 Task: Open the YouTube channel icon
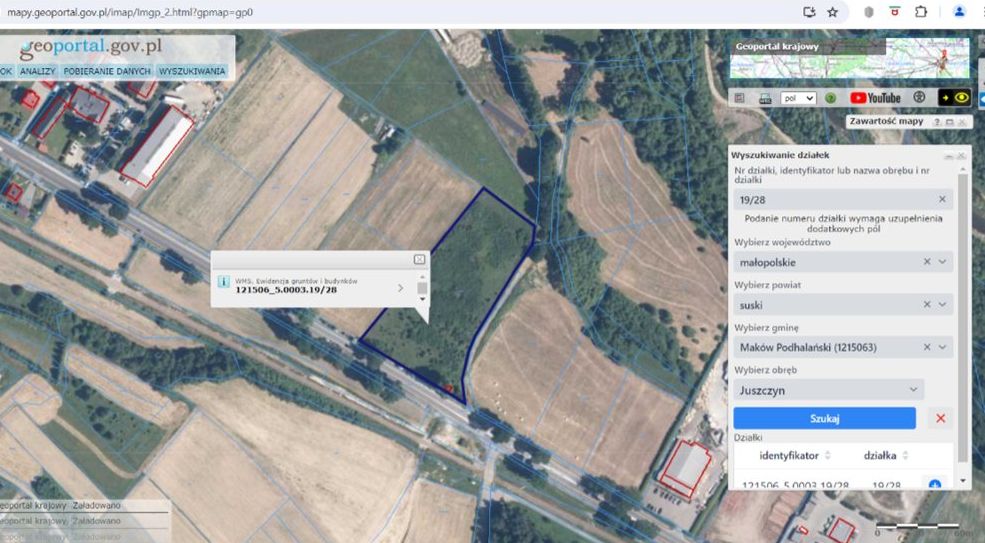pyautogui.click(x=875, y=98)
